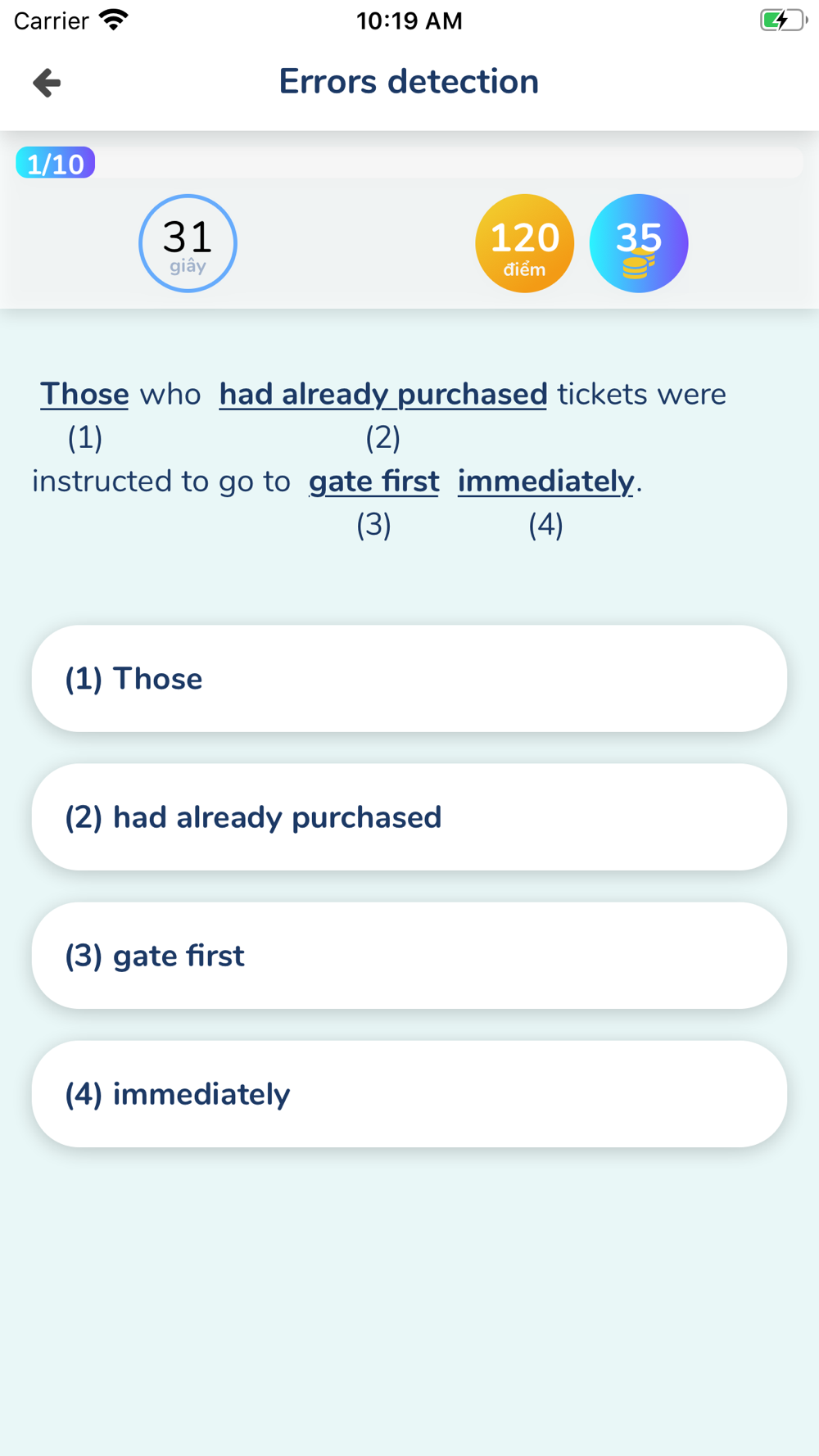The image size is (819, 1456).
Task: Tap the (1) marker under Those
Action: [x=85, y=438]
